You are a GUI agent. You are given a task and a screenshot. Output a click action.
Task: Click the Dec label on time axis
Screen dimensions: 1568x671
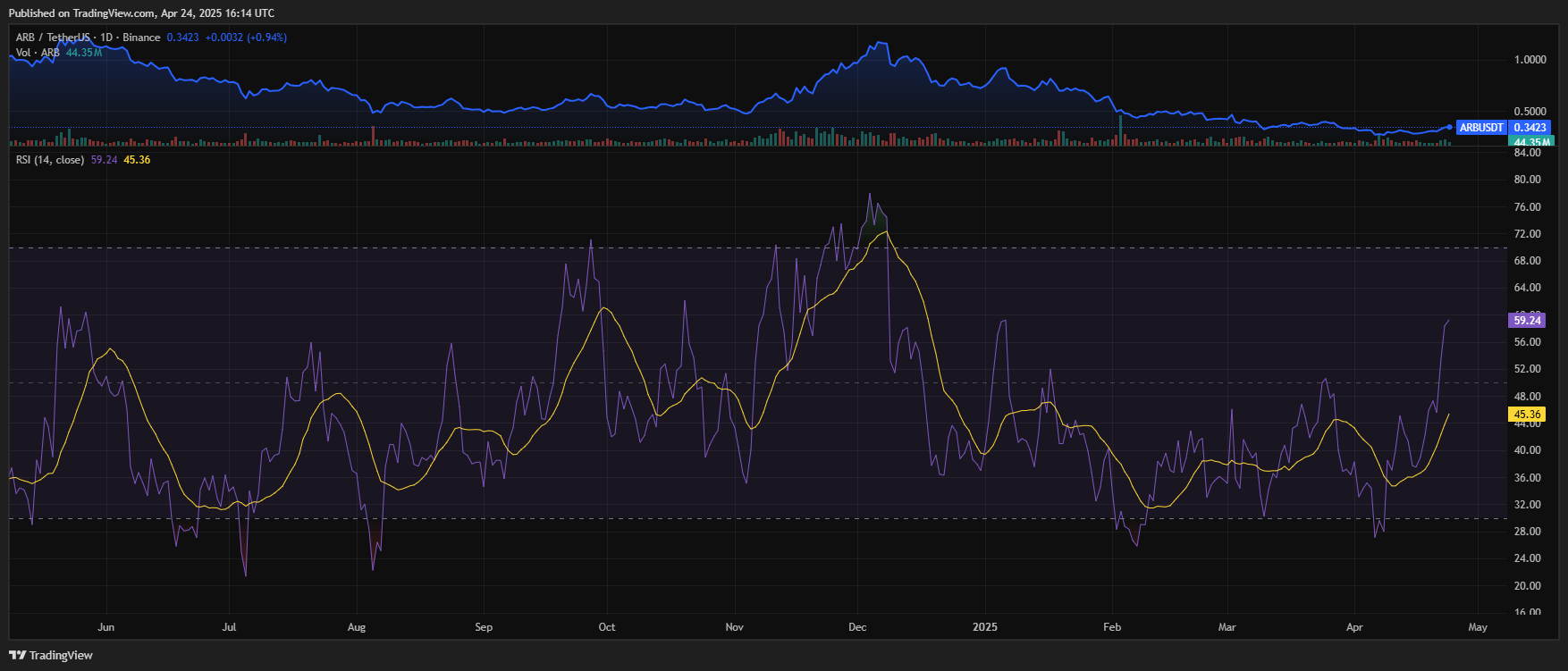[857, 627]
